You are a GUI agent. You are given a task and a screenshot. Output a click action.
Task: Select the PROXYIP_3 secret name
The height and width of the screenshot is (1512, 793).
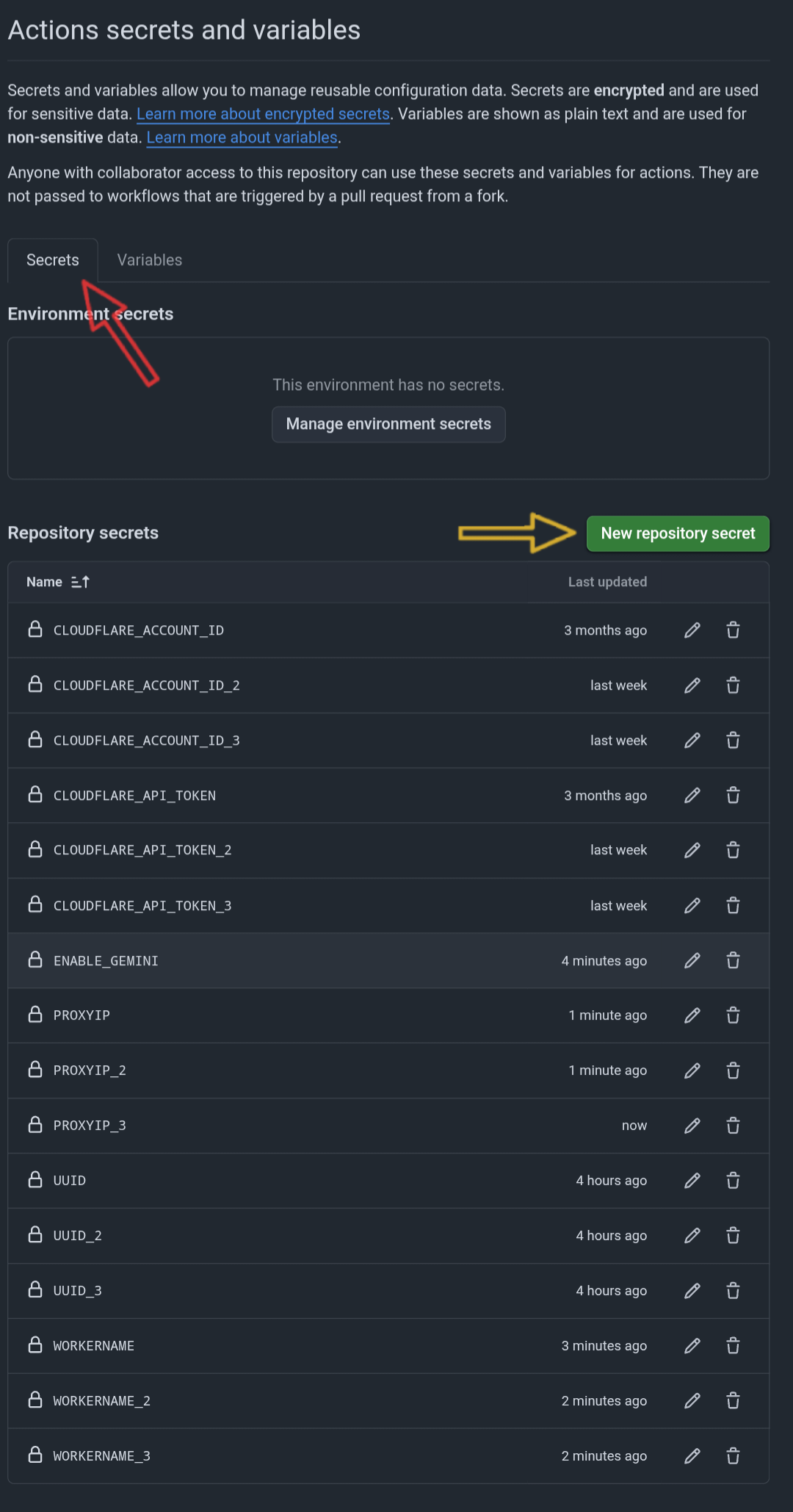point(90,1126)
